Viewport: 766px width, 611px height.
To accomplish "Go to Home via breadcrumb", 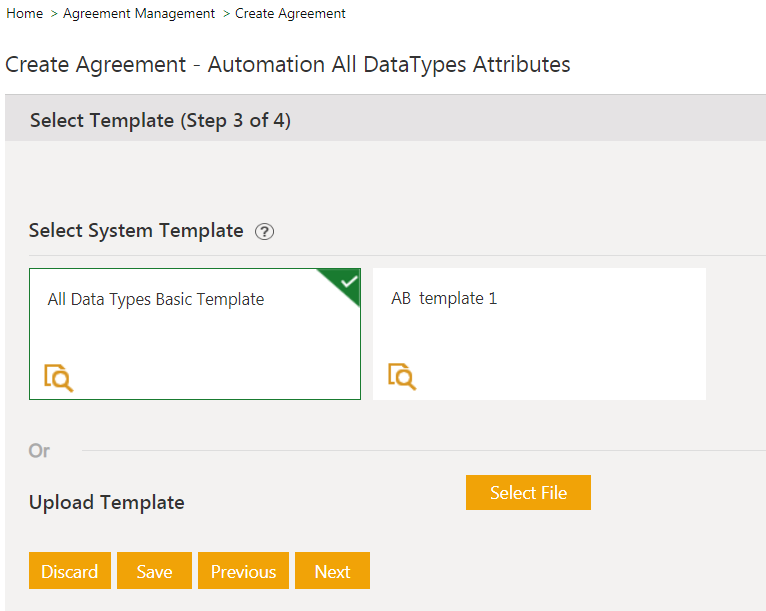I will pyautogui.click(x=24, y=14).
